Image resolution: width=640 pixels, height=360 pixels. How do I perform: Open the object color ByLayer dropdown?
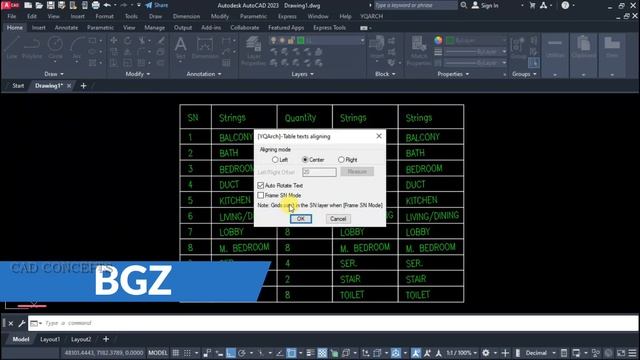click(x=476, y=40)
